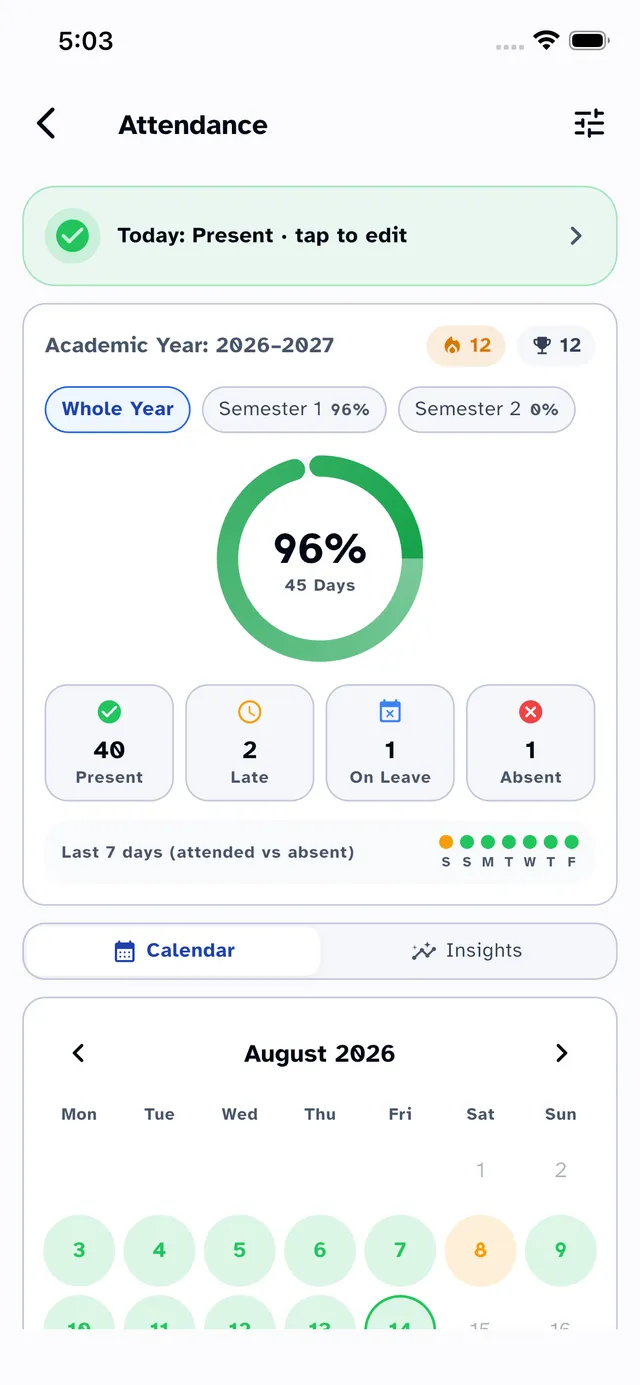
Task: Select orange August 8 on calendar
Action: 480,1250
